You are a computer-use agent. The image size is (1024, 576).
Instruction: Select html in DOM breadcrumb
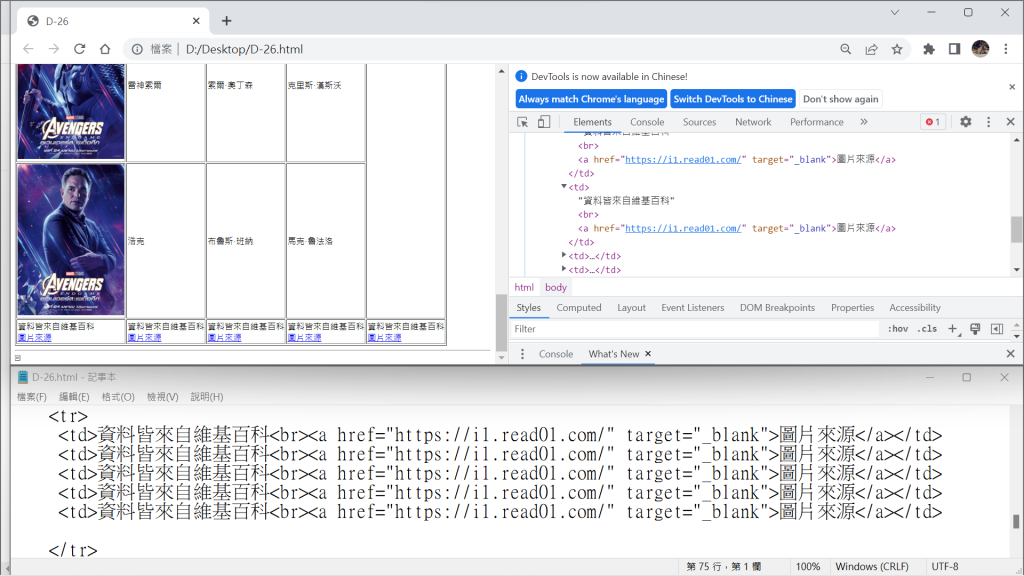(x=524, y=287)
